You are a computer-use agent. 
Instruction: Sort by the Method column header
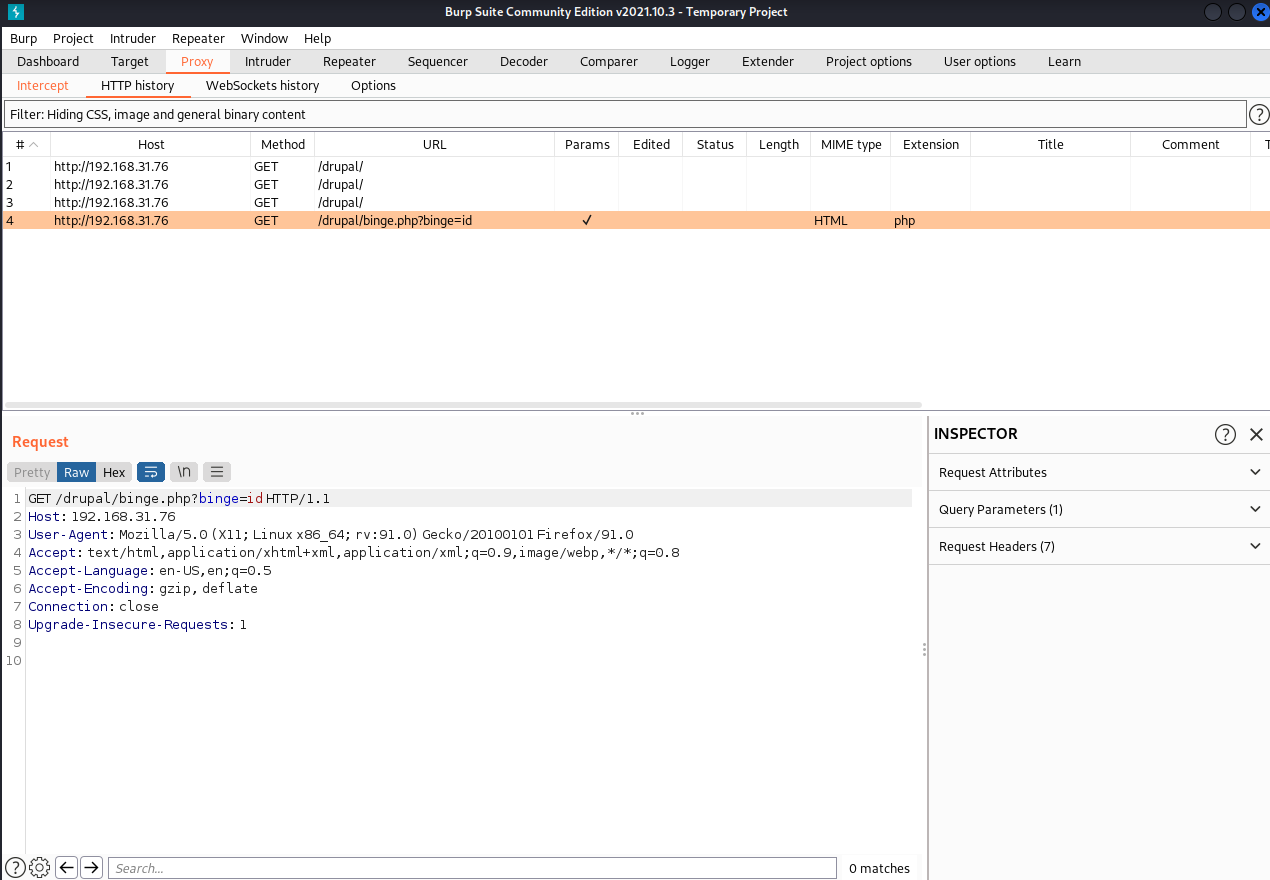point(283,144)
